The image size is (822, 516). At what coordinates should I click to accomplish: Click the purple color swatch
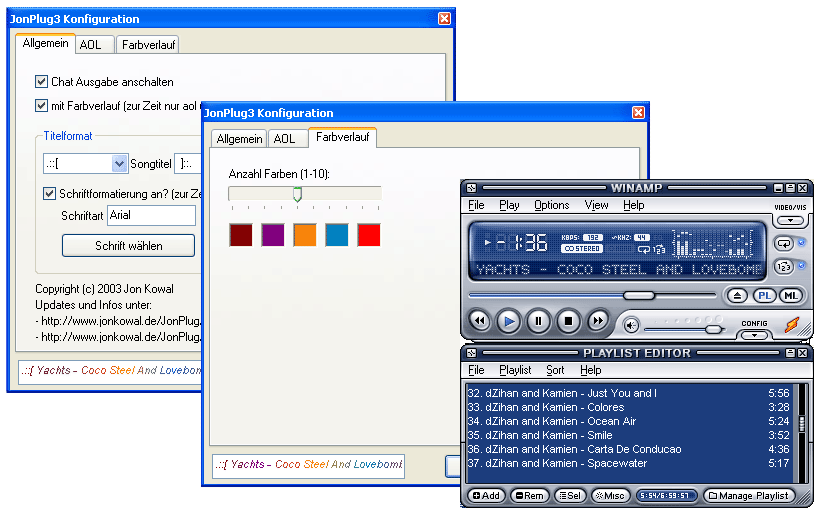point(273,235)
